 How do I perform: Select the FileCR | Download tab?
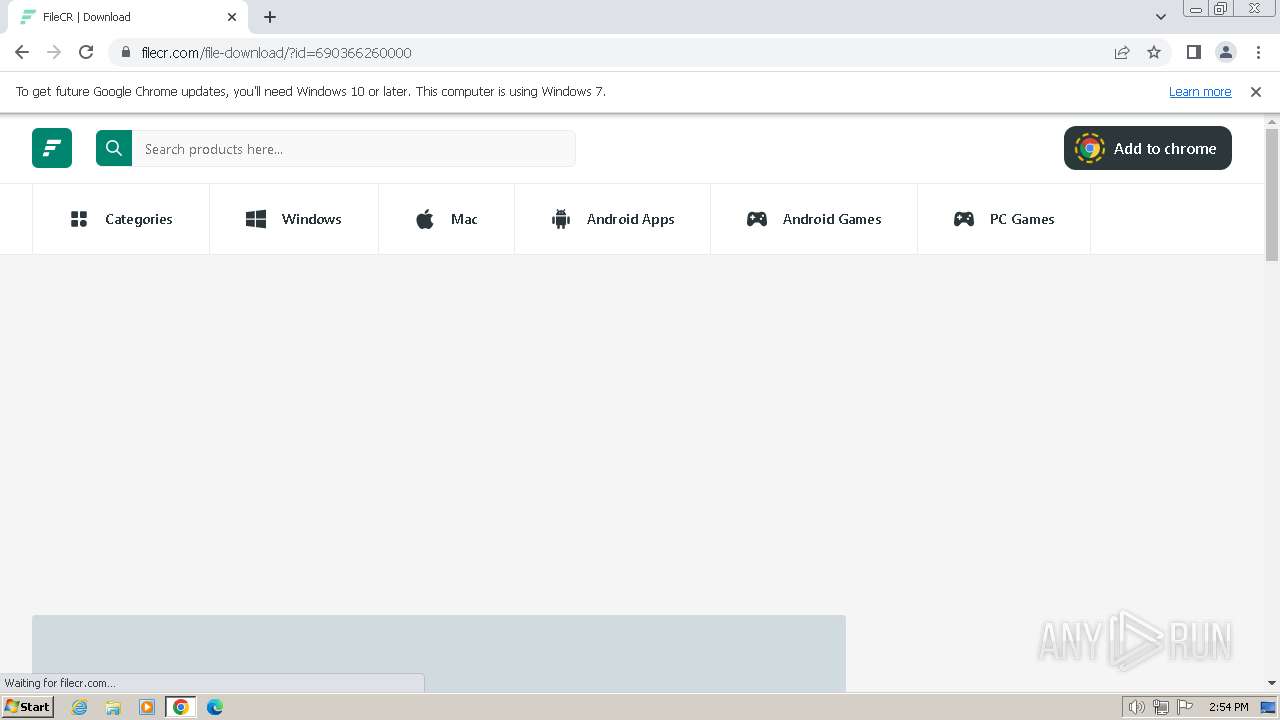click(x=128, y=17)
